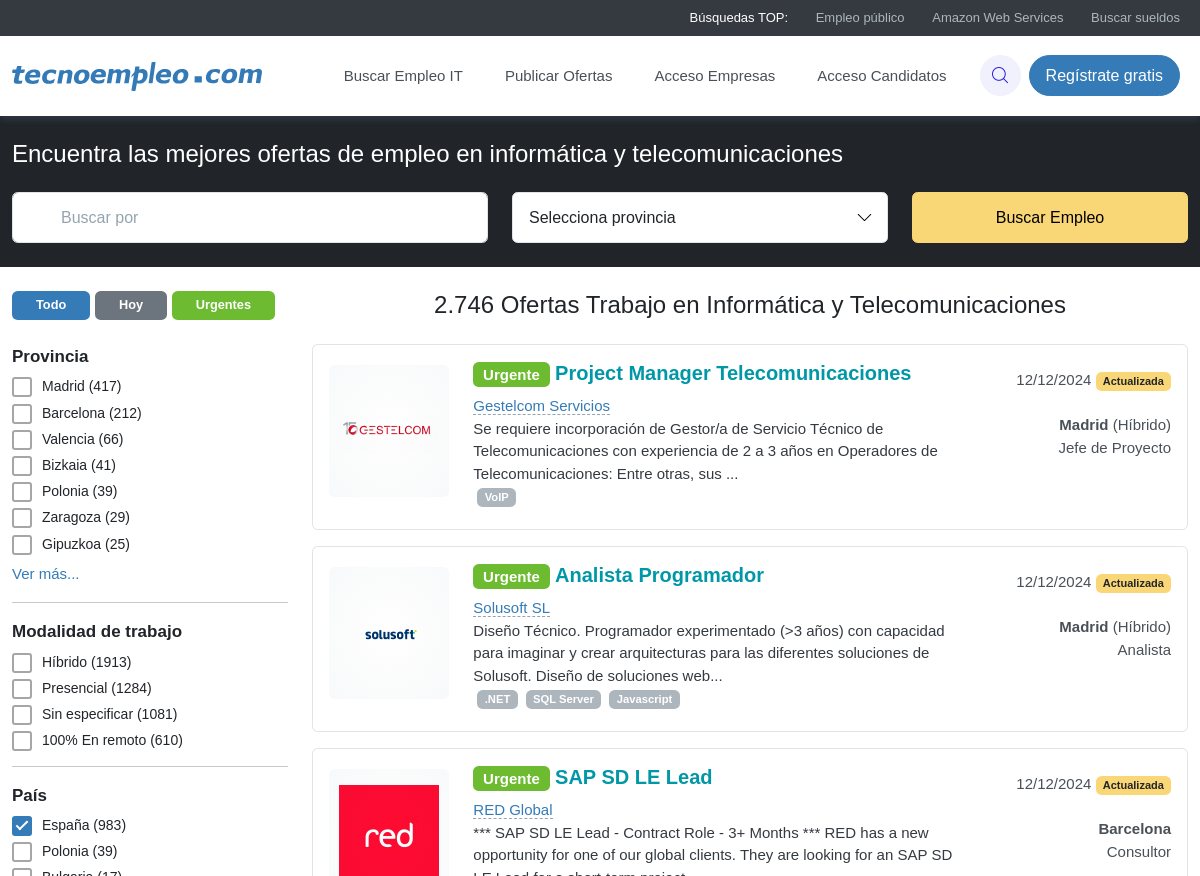
Task: Select the Hoy filter tab
Action: (x=131, y=305)
